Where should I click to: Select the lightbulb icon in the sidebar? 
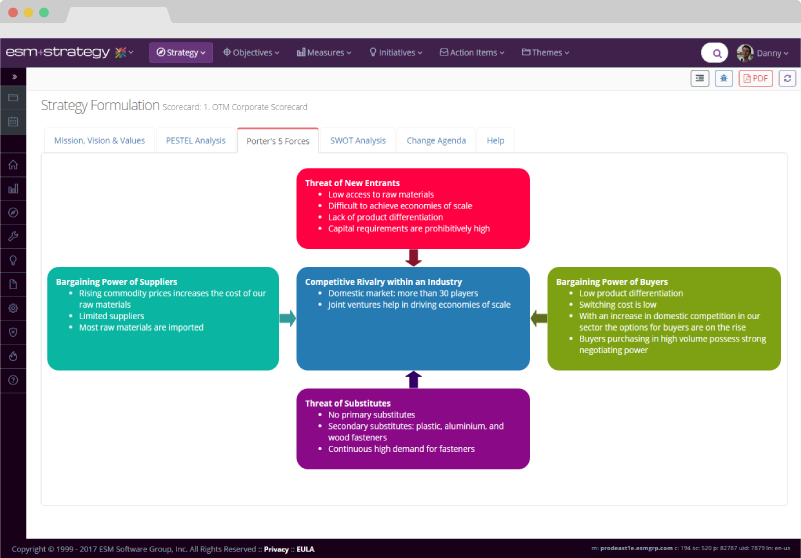[13, 260]
